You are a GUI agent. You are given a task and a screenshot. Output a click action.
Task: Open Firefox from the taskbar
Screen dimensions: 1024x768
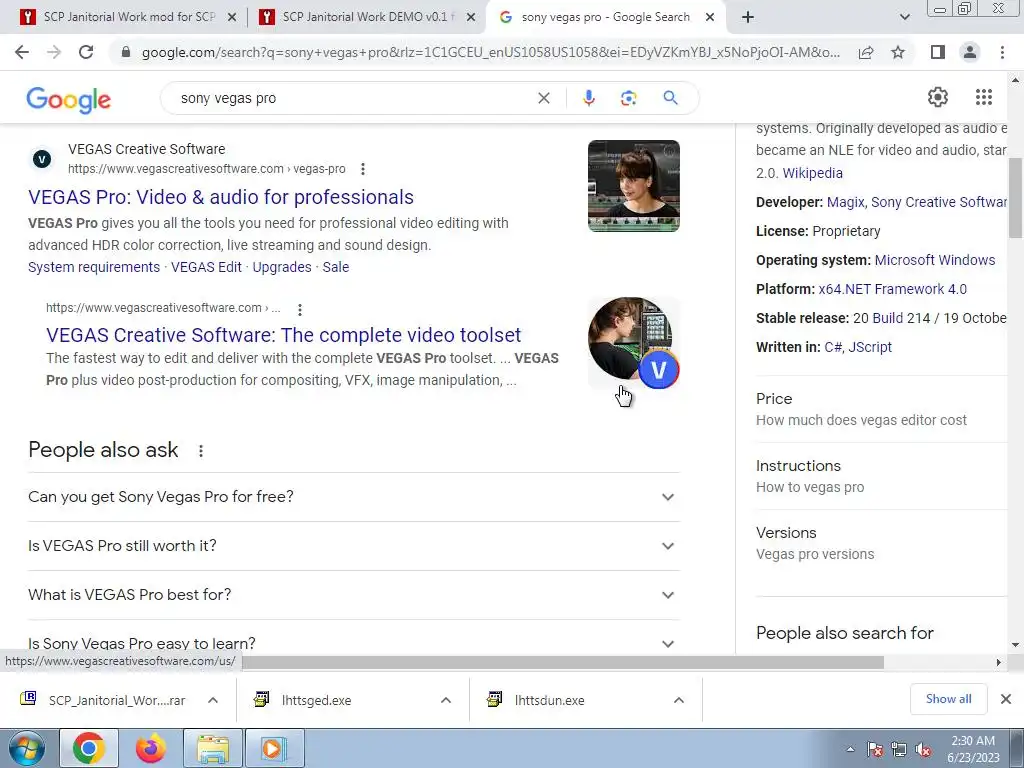tap(150, 748)
